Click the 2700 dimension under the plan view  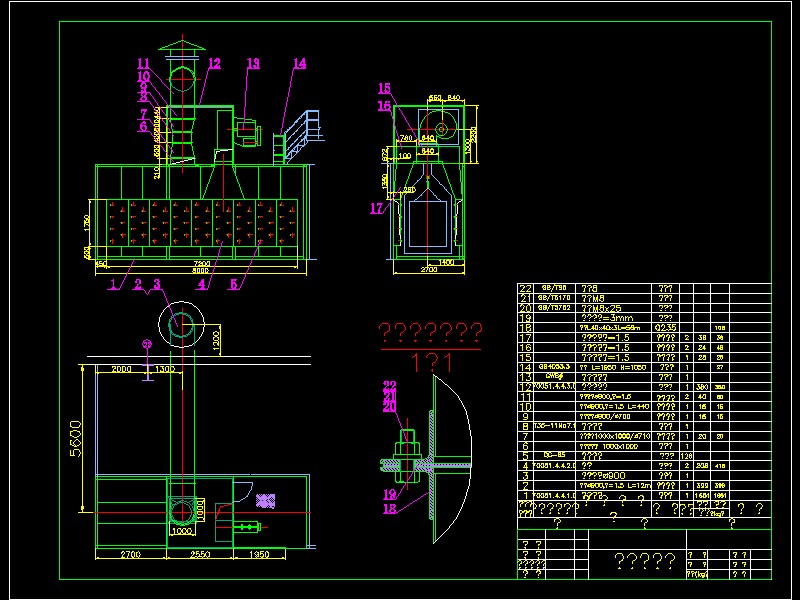coord(131,554)
